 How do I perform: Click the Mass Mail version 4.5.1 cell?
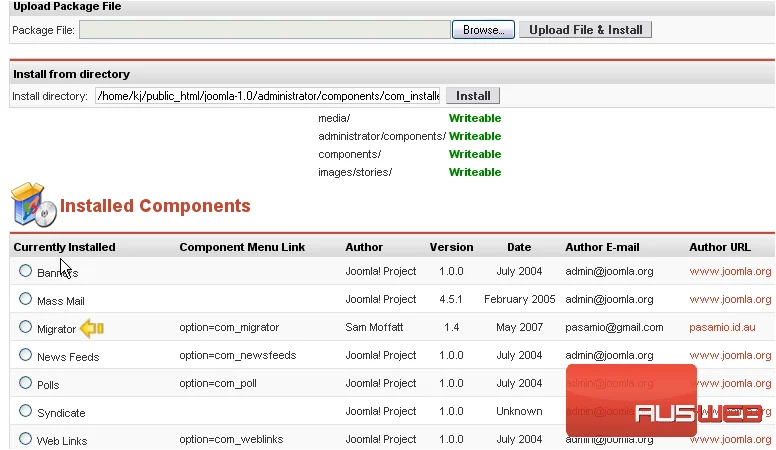[451, 299]
